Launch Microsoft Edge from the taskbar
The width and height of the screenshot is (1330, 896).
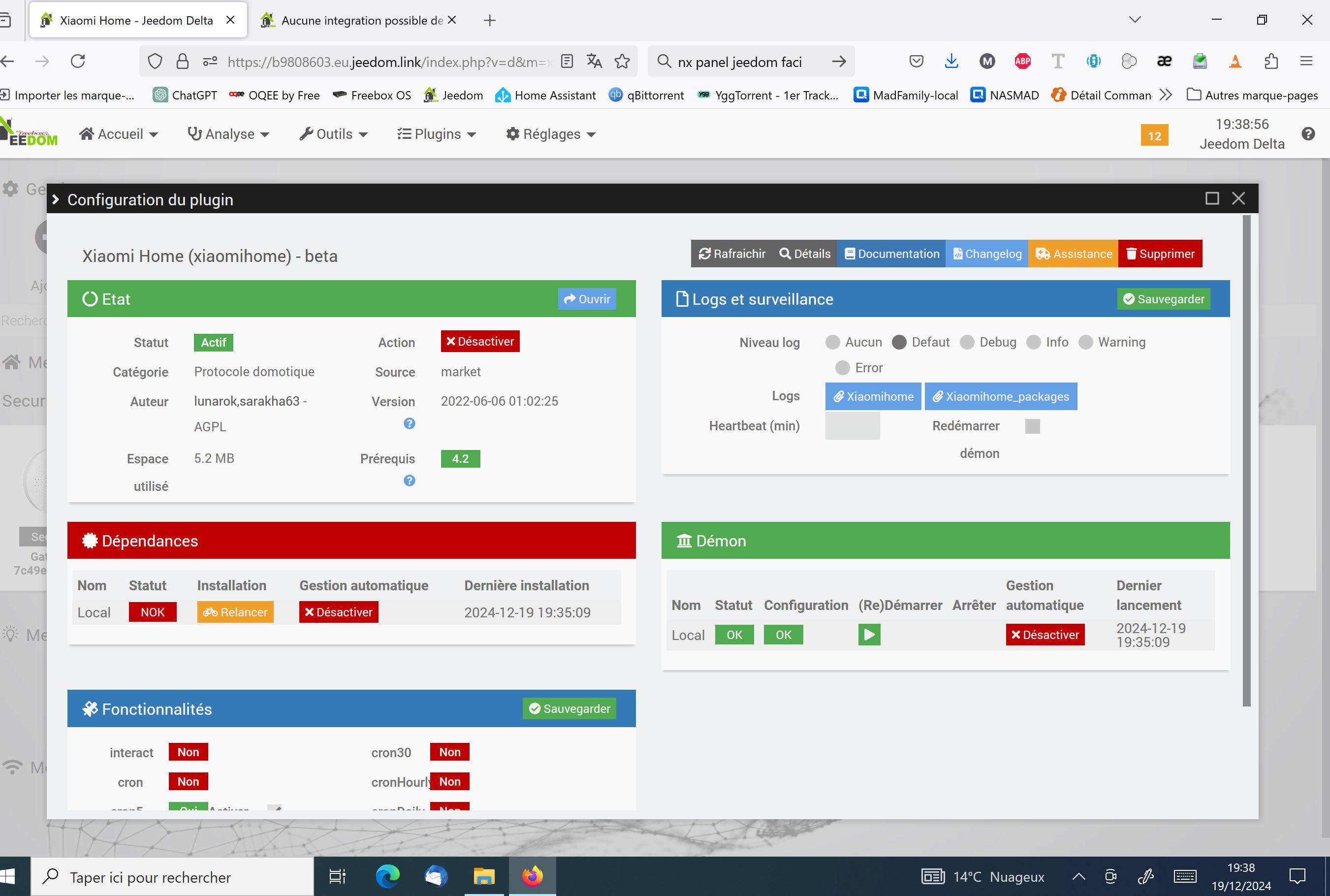click(x=388, y=876)
